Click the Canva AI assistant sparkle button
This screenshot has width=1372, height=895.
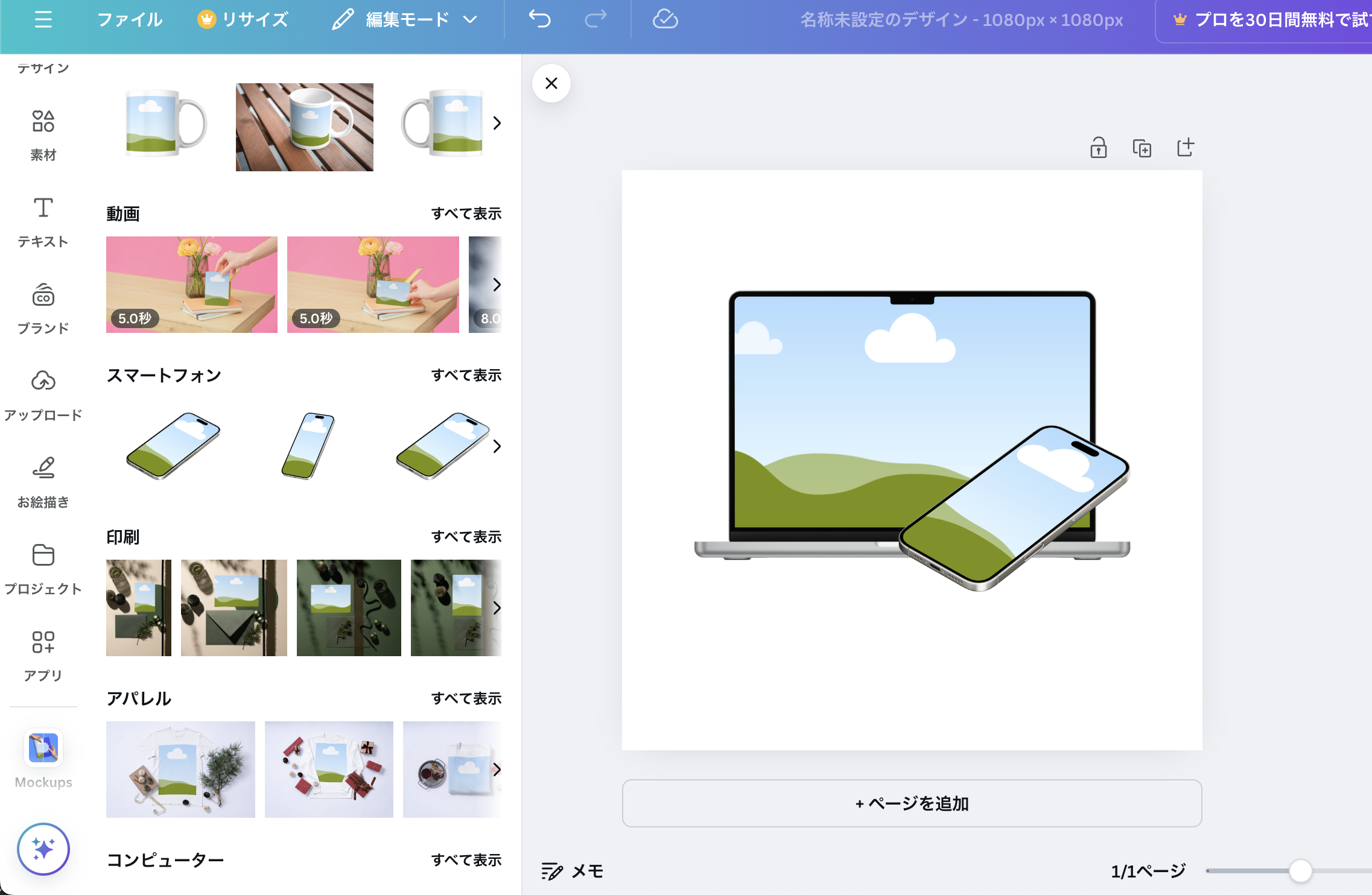coord(43,849)
